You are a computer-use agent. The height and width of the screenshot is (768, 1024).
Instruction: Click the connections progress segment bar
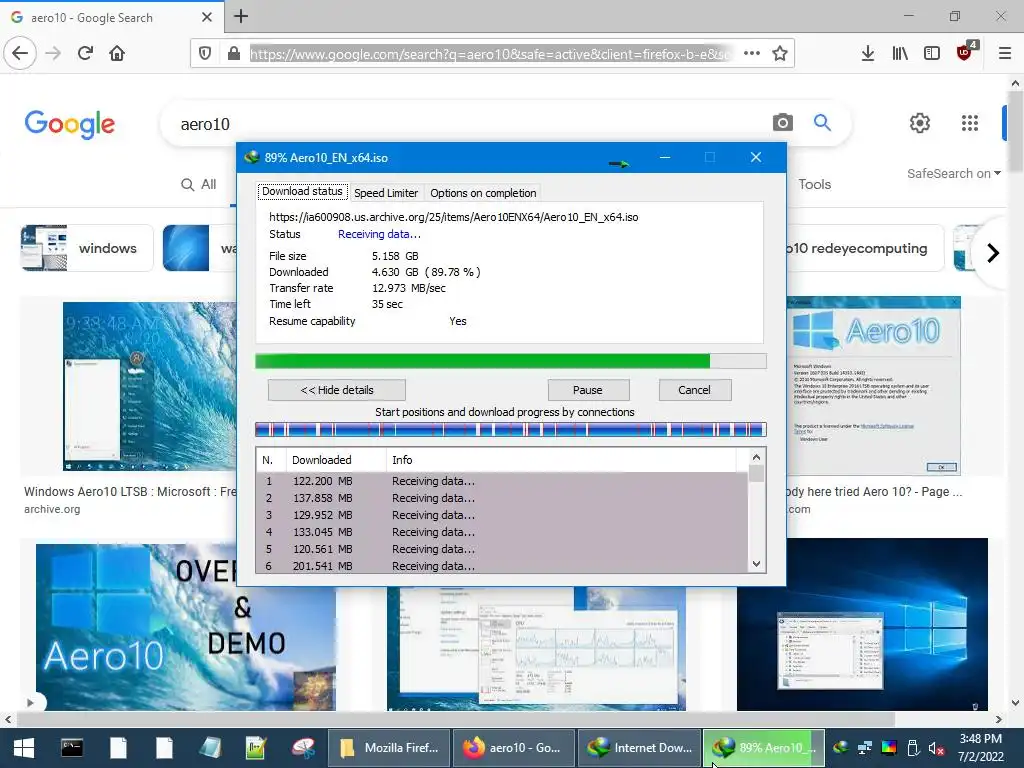click(x=511, y=430)
